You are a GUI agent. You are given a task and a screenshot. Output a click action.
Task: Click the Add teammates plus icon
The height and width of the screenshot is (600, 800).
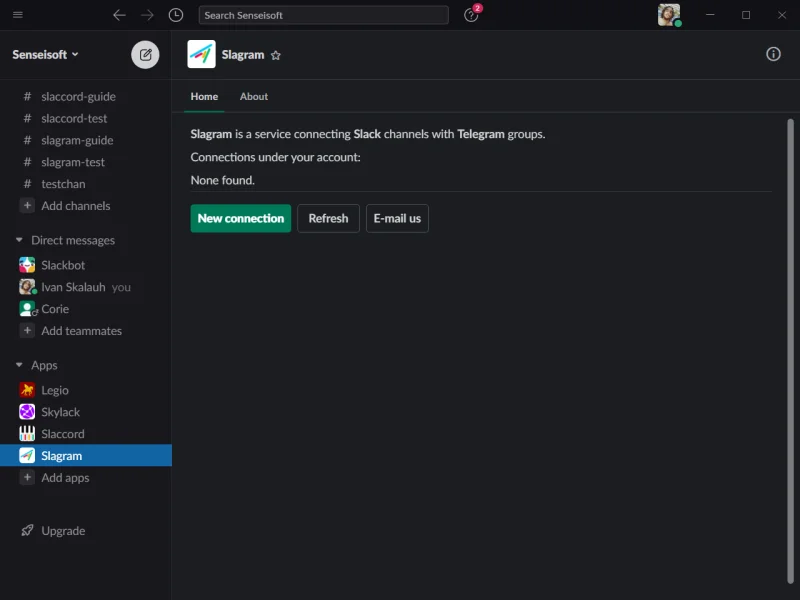pos(27,331)
